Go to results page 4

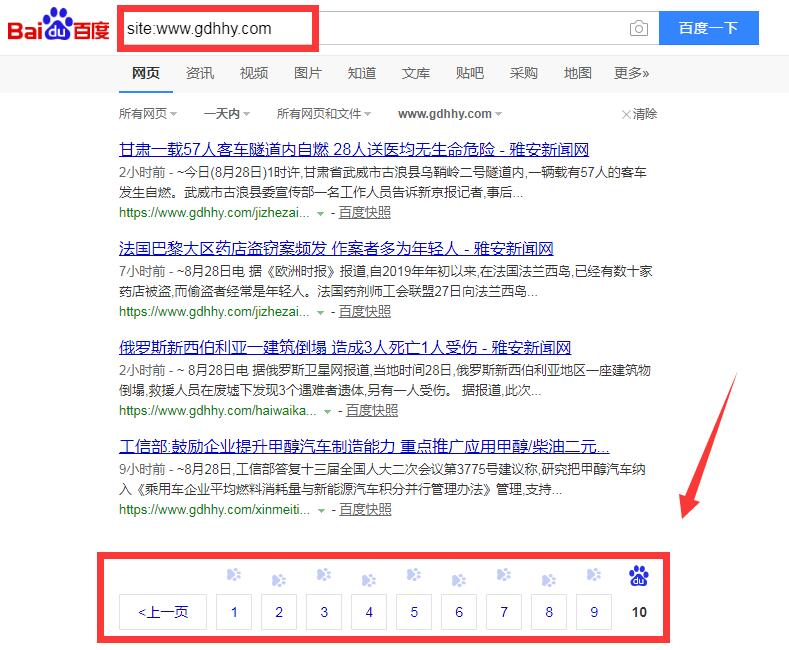point(369,612)
